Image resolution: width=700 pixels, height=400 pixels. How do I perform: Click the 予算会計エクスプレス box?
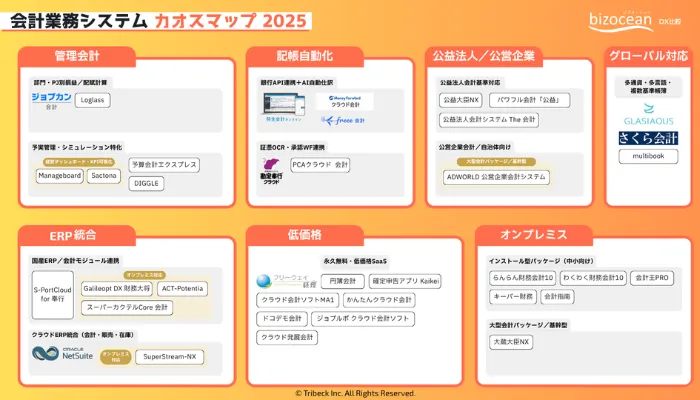pyautogui.click(x=164, y=165)
